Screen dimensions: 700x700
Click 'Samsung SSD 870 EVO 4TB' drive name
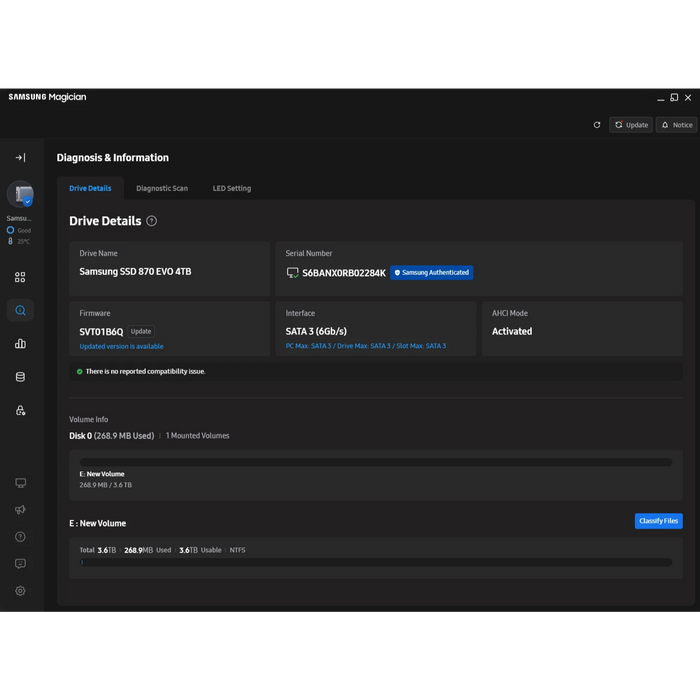point(135,271)
